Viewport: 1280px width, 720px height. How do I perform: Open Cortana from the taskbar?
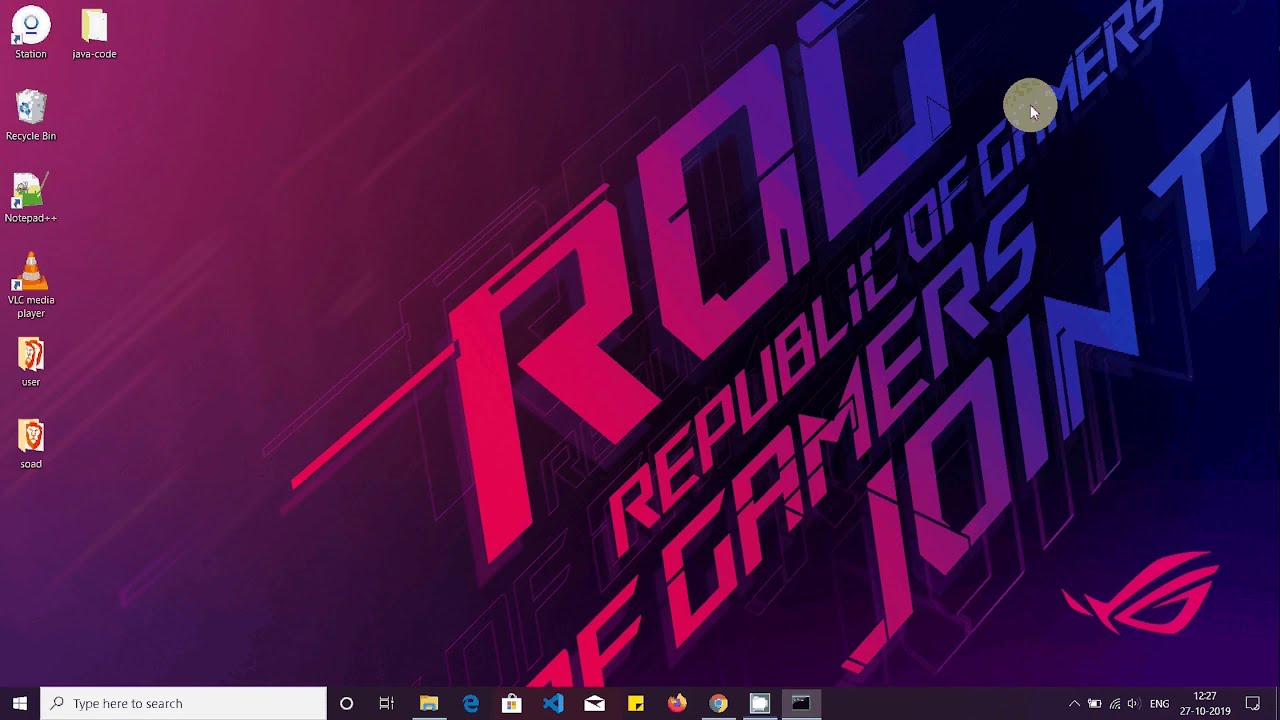(x=346, y=703)
